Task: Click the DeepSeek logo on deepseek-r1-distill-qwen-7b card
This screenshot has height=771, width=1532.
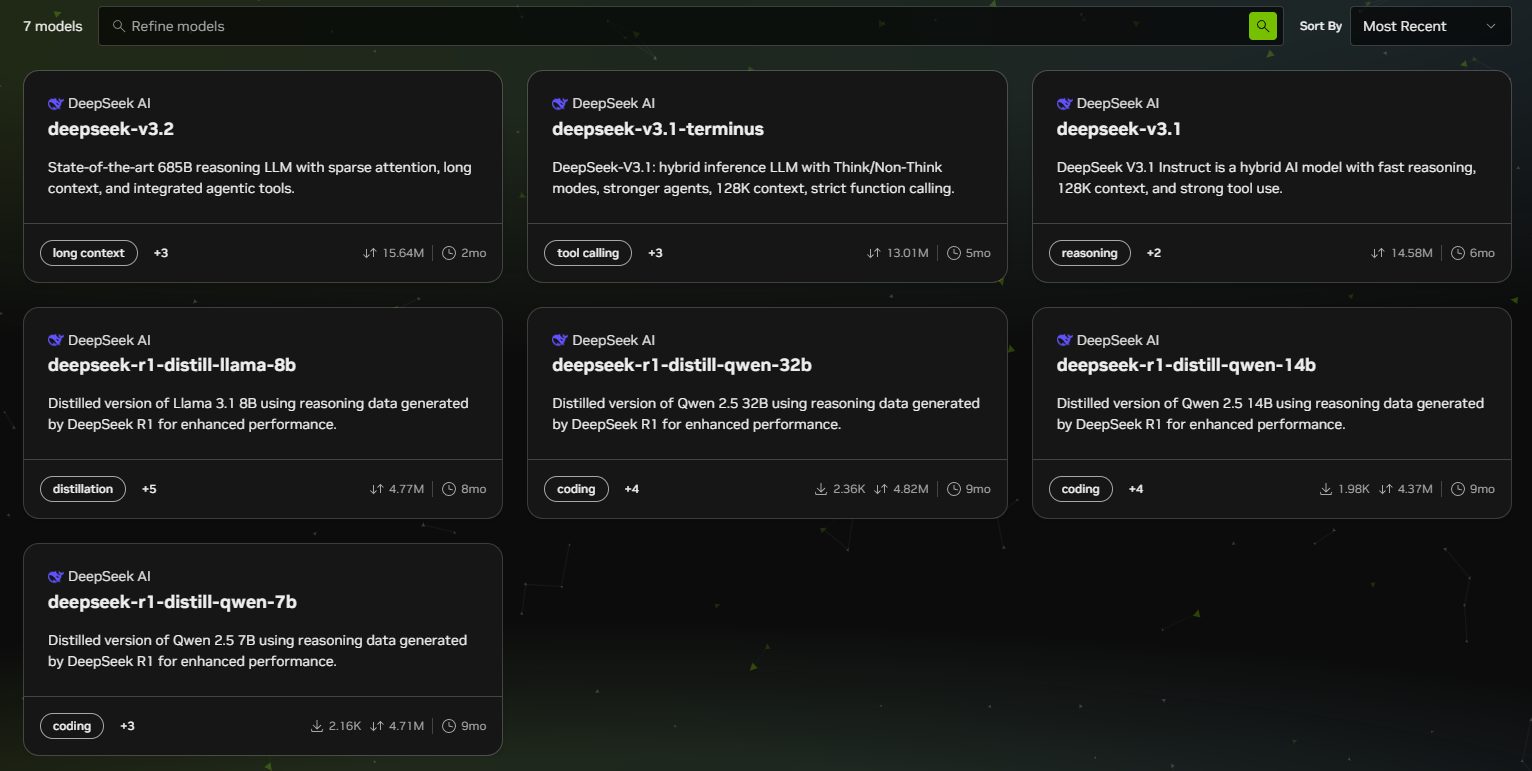Action: [56, 576]
